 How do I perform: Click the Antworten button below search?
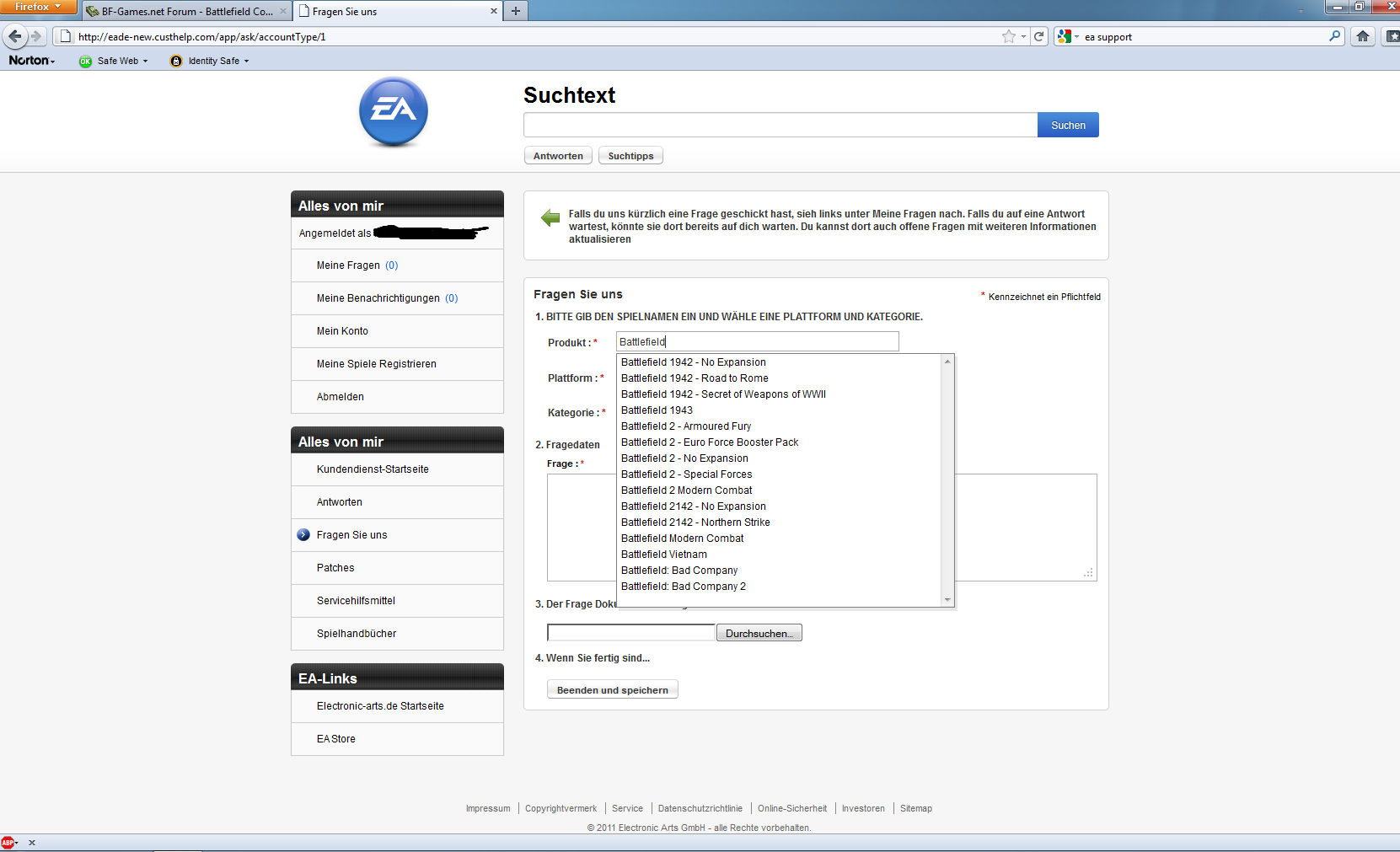pos(558,156)
